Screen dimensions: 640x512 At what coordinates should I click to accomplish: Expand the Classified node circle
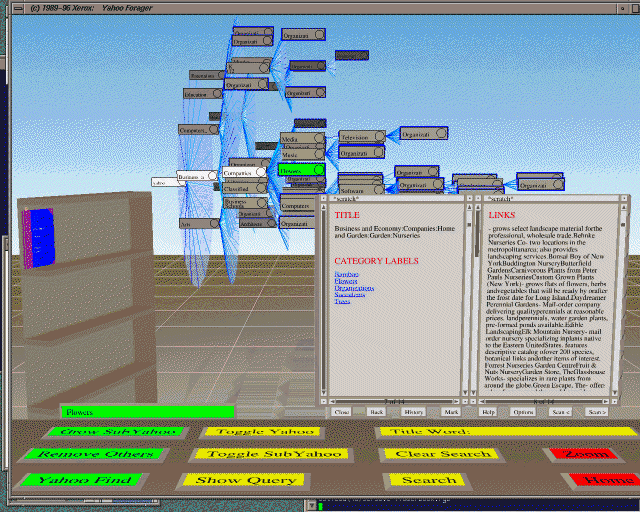pyautogui.click(x=261, y=188)
